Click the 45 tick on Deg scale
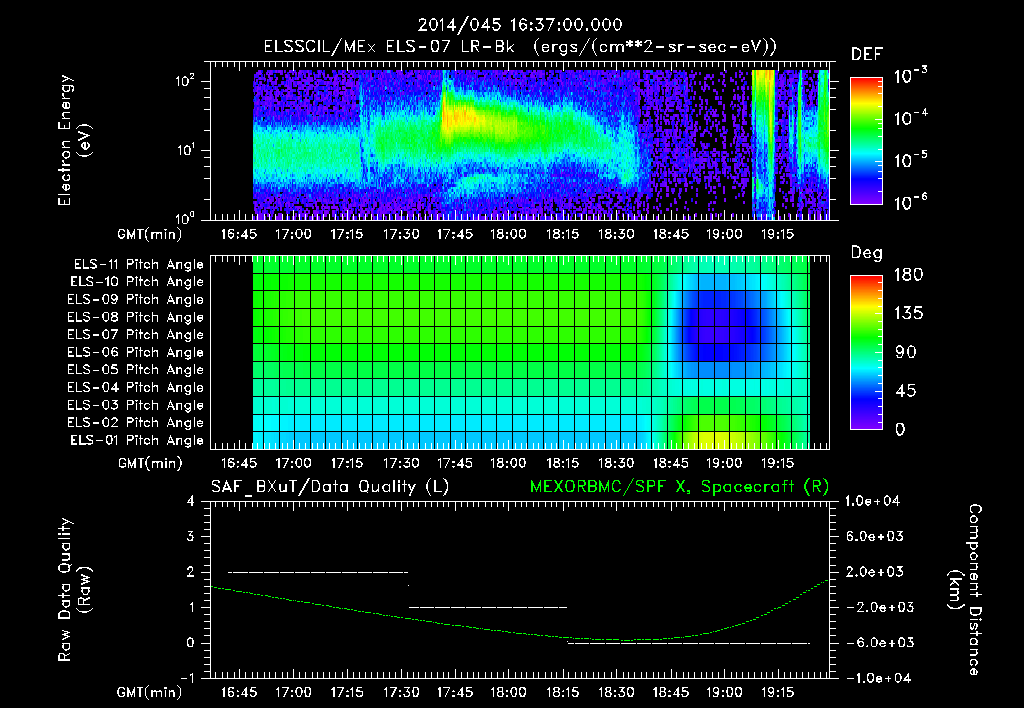This screenshot has height=708, width=1024. pos(906,391)
